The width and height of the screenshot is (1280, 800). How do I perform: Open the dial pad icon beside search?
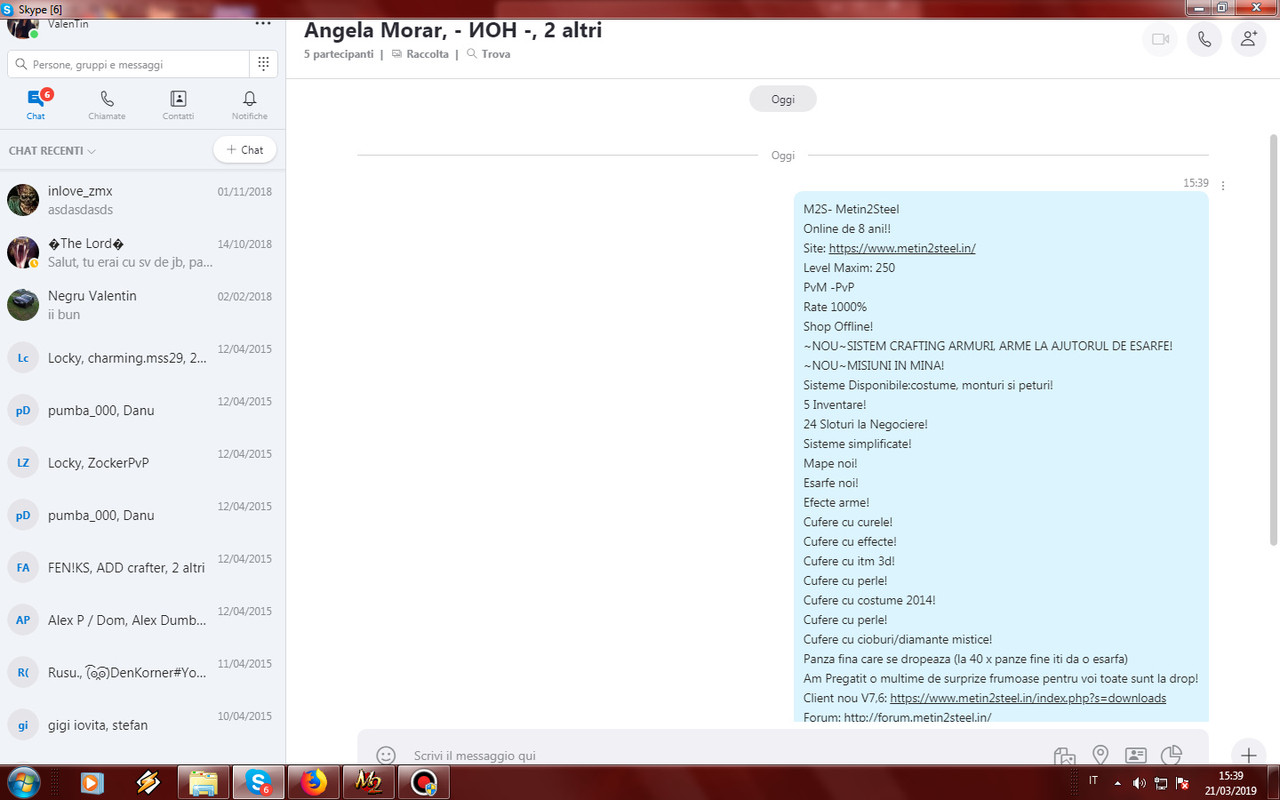[263, 64]
